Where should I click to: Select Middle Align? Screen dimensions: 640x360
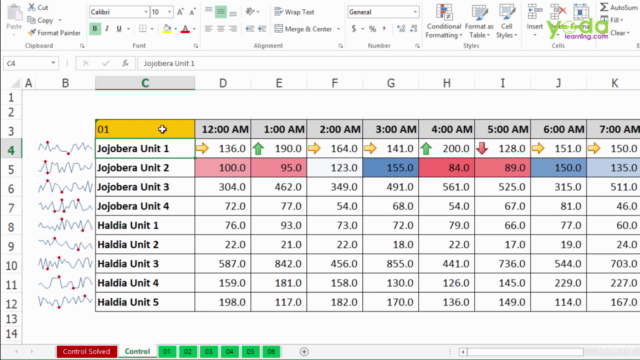click(x=221, y=12)
